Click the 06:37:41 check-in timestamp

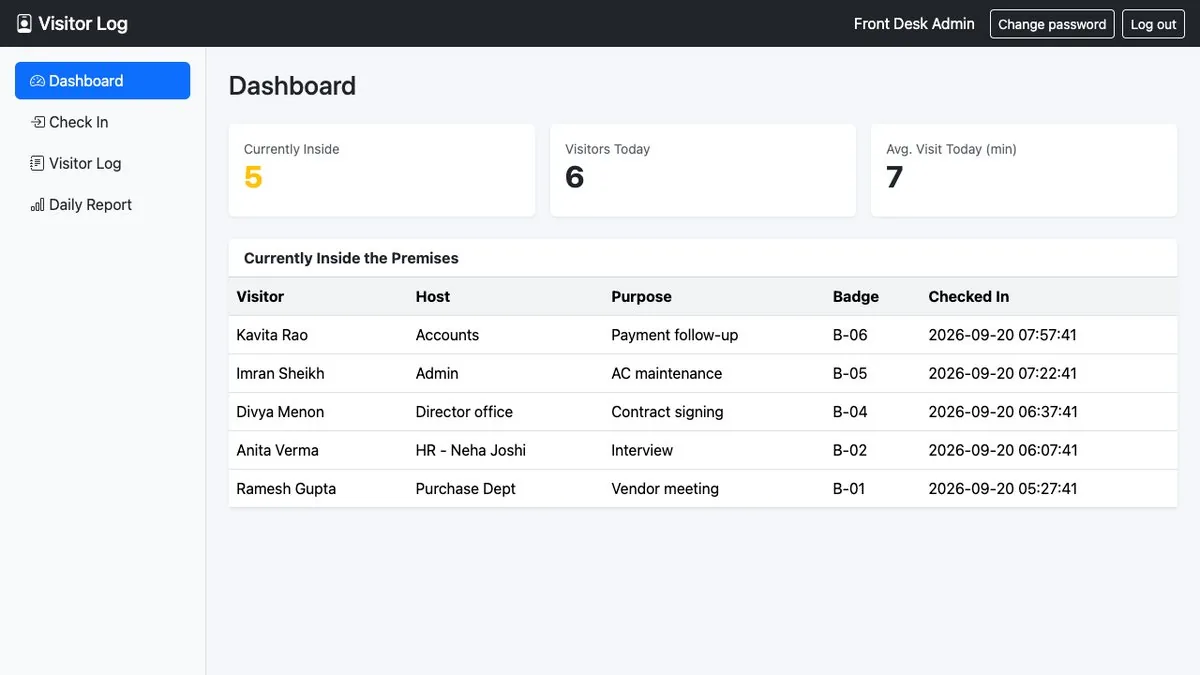click(1003, 412)
